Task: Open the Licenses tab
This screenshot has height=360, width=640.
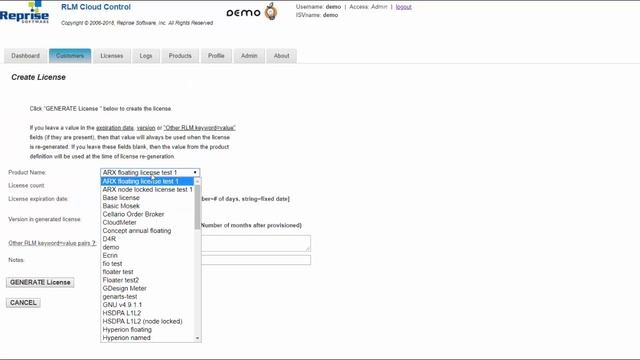Action: (x=112, y=56)
